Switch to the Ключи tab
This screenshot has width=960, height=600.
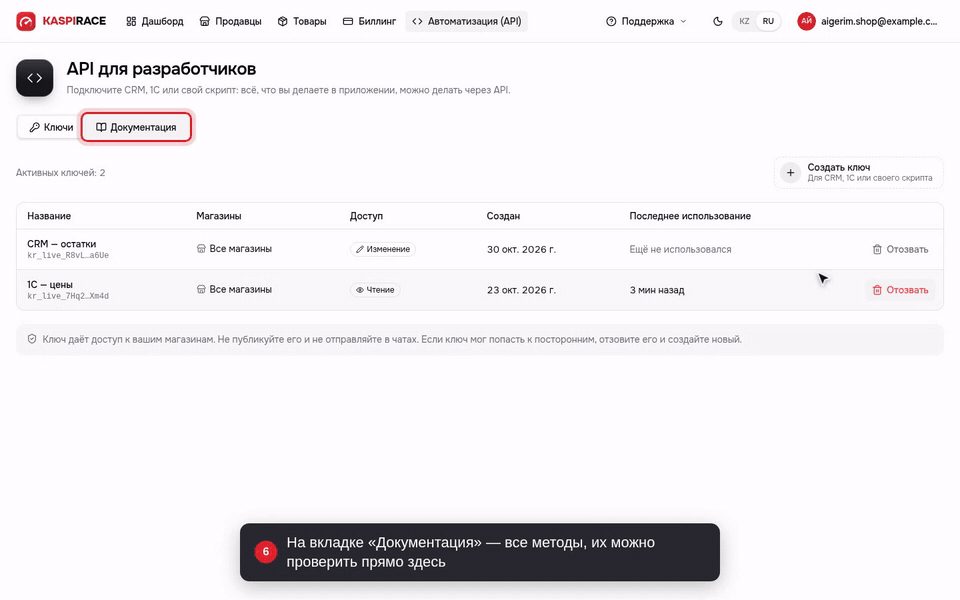(51, 127)
